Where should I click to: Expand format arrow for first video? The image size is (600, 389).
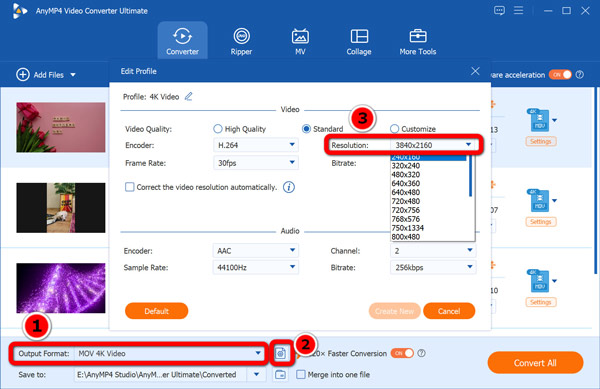(x=554, y=120)
